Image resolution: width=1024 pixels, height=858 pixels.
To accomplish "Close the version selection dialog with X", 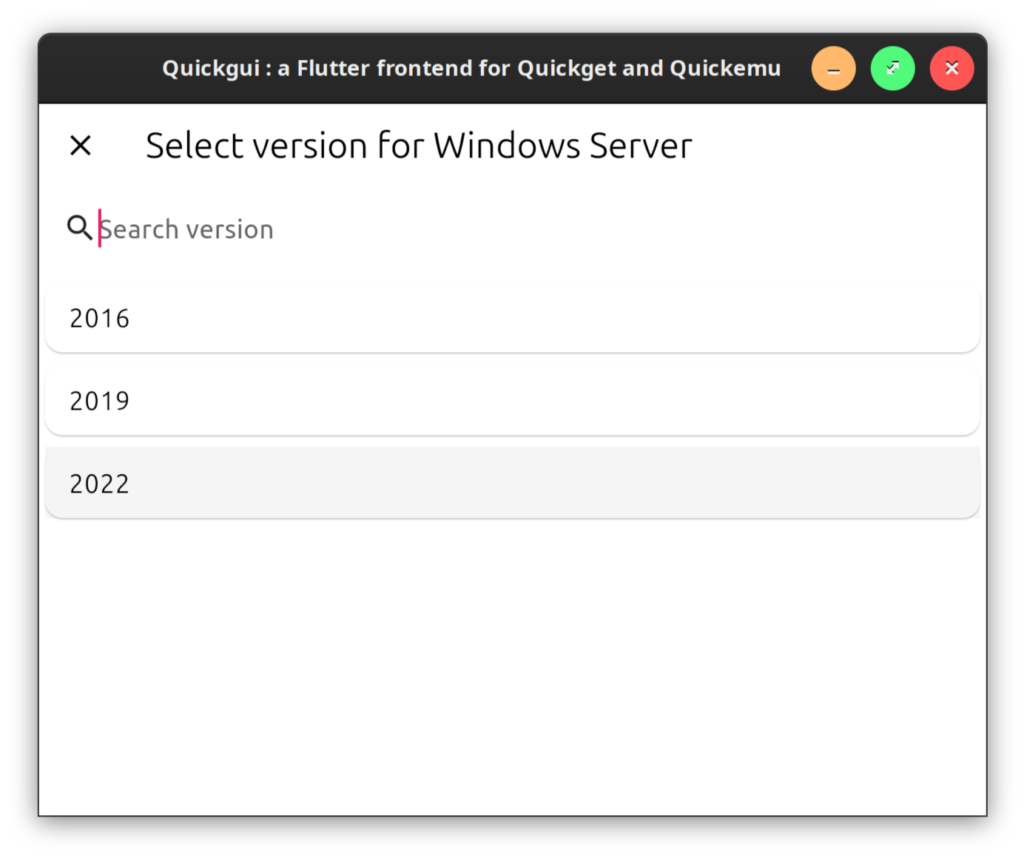I will (80, 146).
